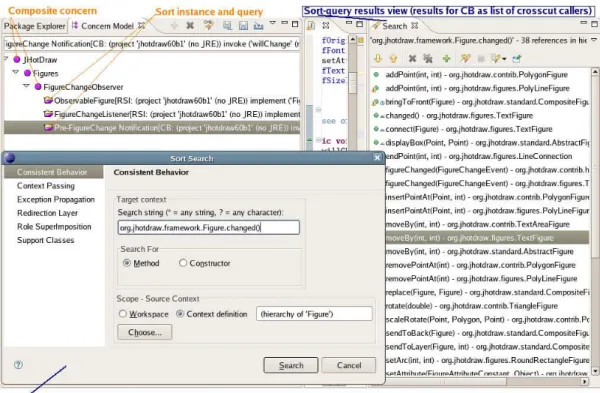Run the search again with the flashlight icon
The height and width of the screenshot is (393, 600).
pos(465,58)
